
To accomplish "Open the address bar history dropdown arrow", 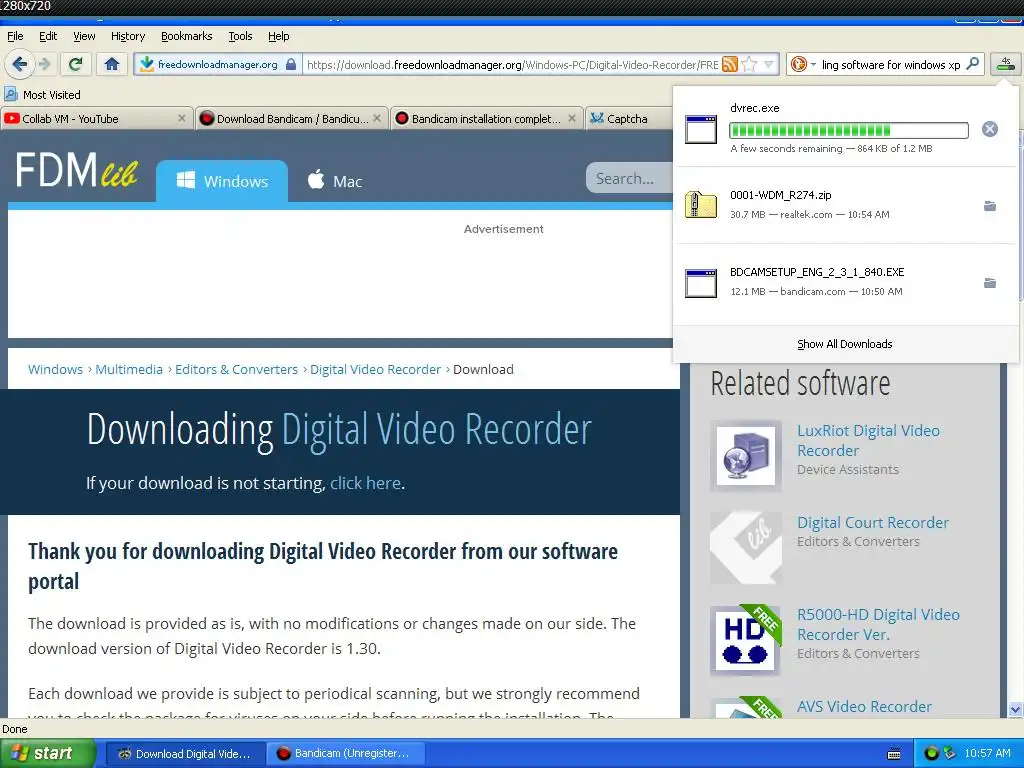I will (769, 64).
